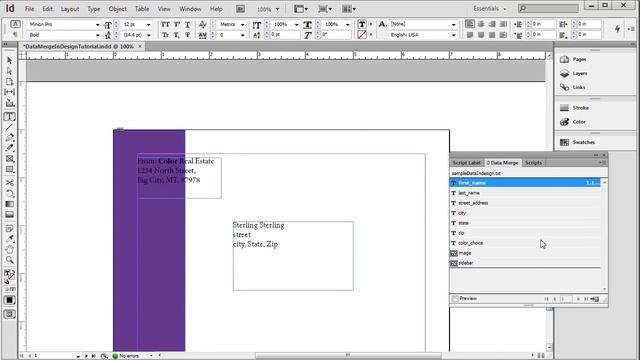Select the Selection tool arrow

click(9, 60)
